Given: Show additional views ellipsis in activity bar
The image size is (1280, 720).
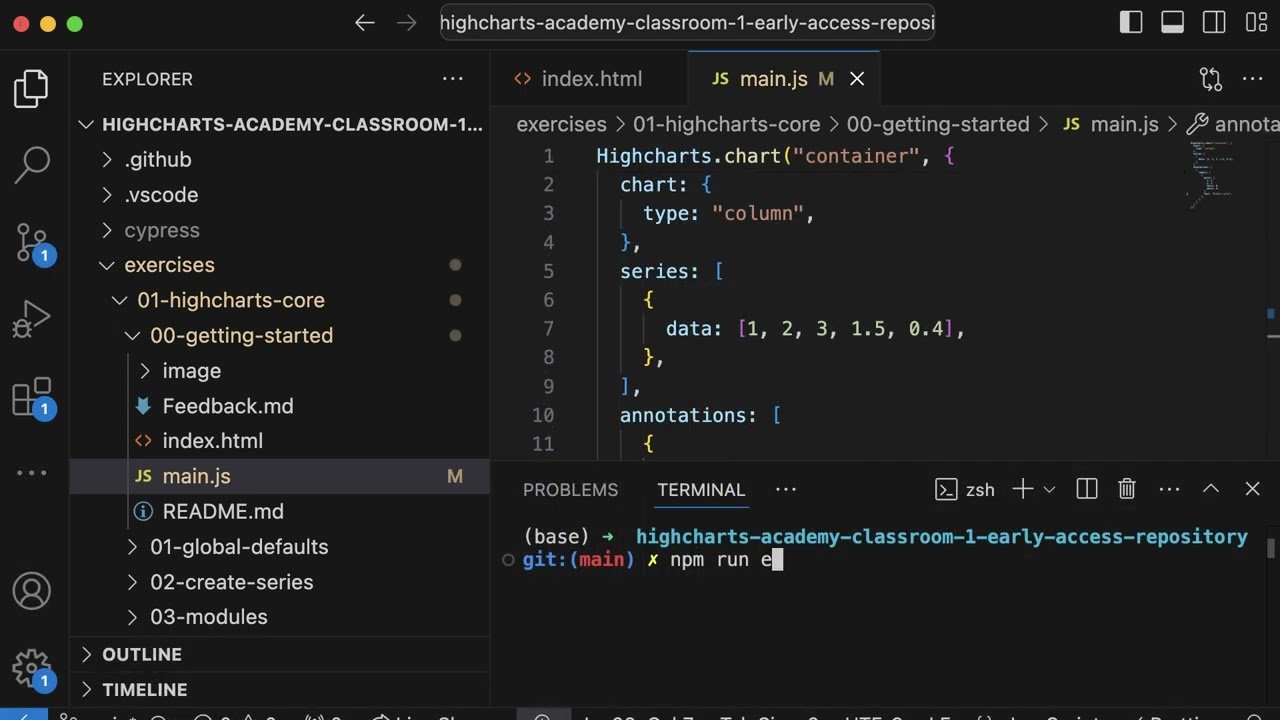Looking at the screenshot, I should [x=32, y=473].
